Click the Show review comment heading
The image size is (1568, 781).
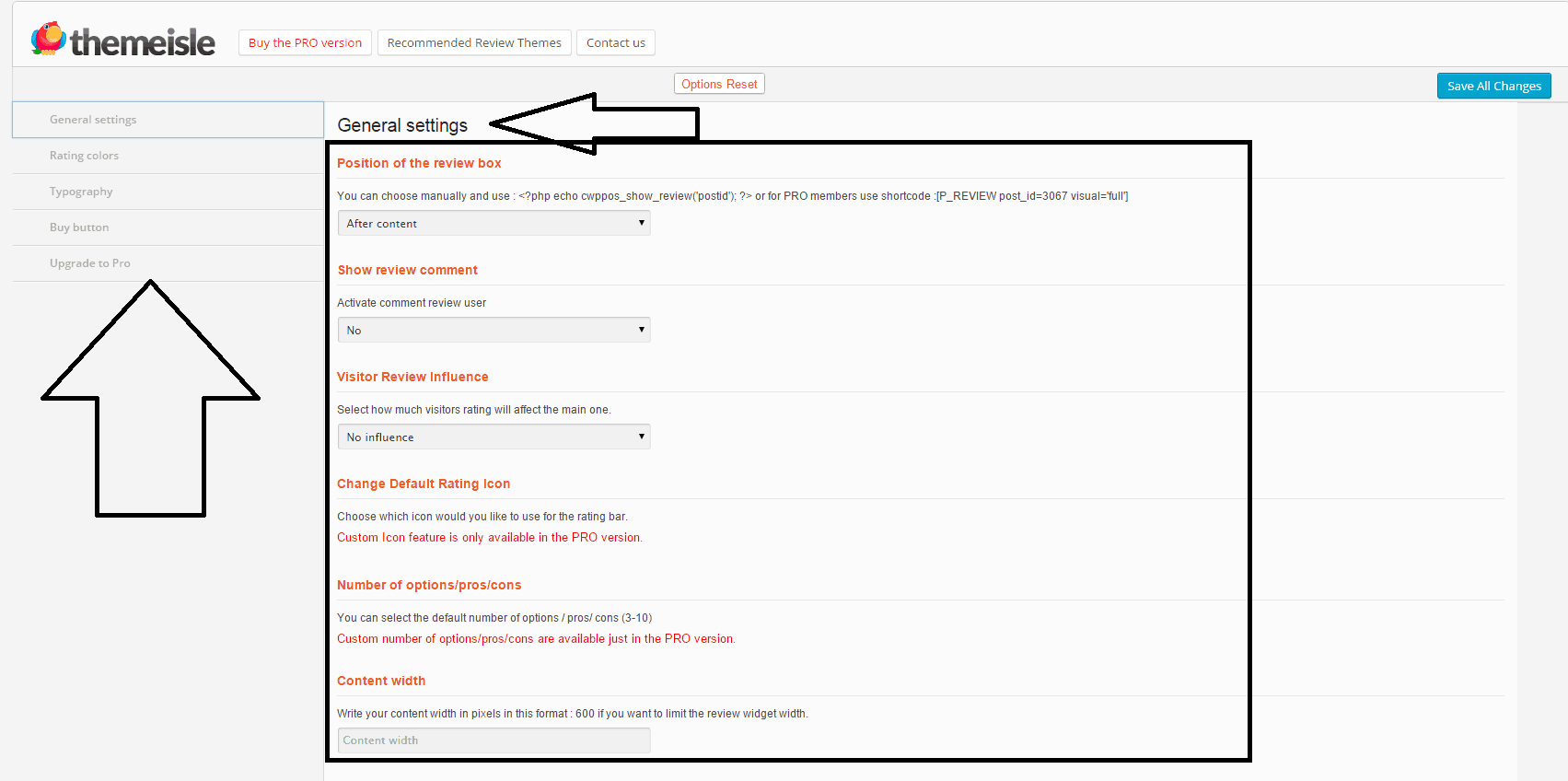pyautogui.click(x=407, y=270)
